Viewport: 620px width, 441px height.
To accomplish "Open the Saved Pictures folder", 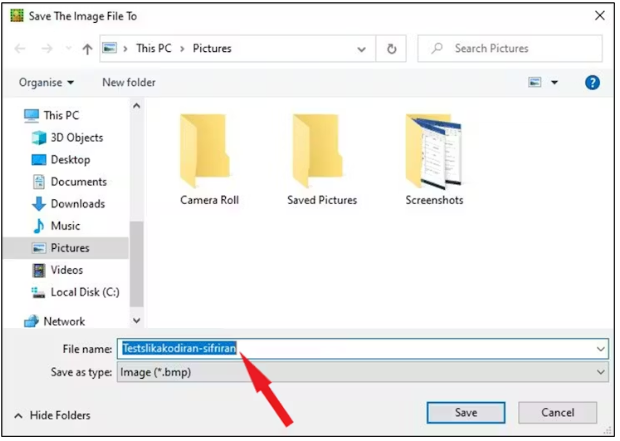I will (321, 158).
